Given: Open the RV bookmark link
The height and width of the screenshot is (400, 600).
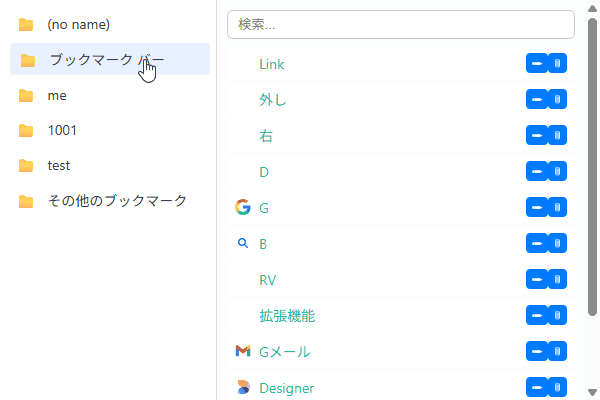Looking at the screenshot, I should click(267, 280).
